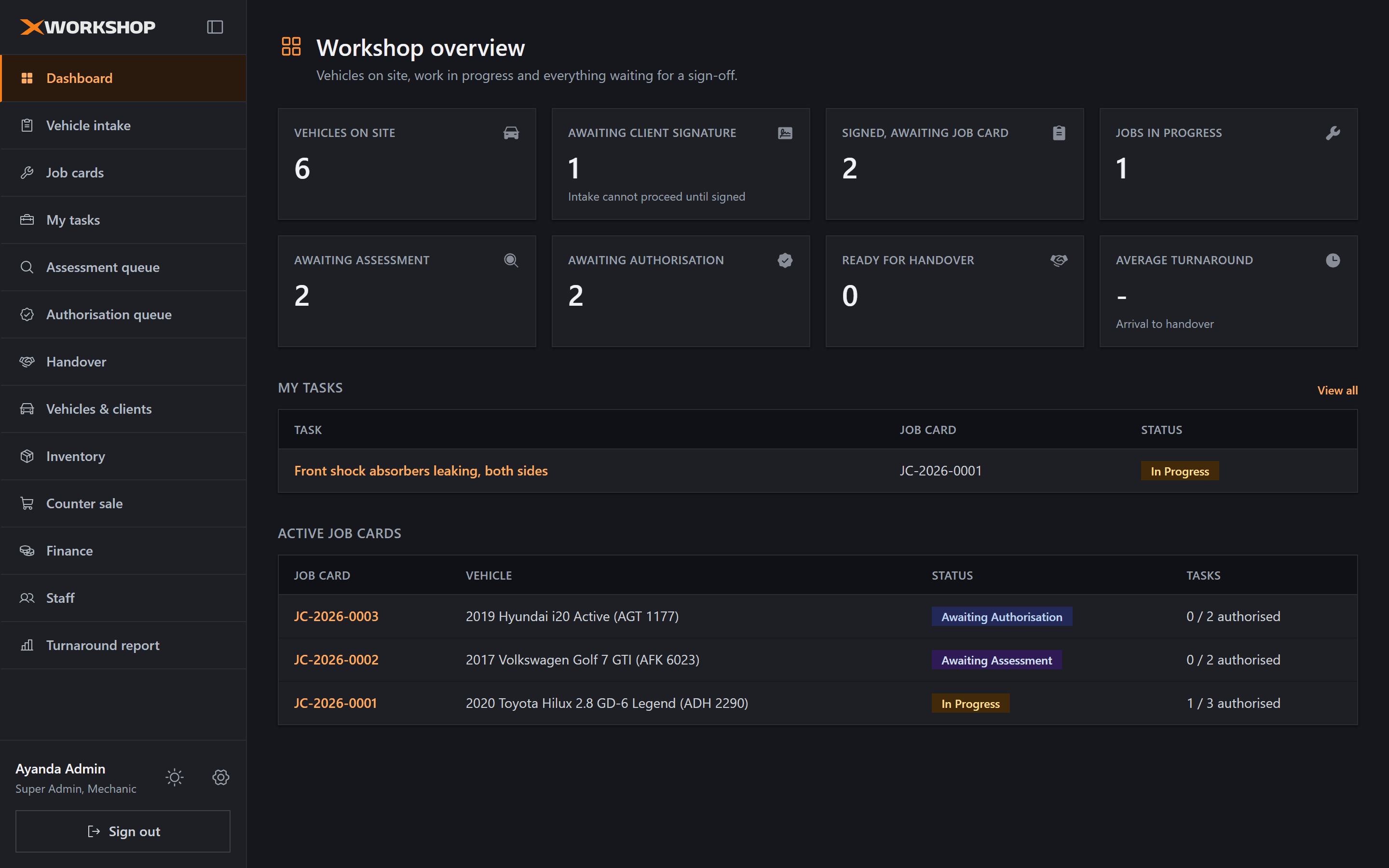The width and height of the screenshot is (1389, 868).
Task: Click View all for My Tasks
Action: 1337,391
